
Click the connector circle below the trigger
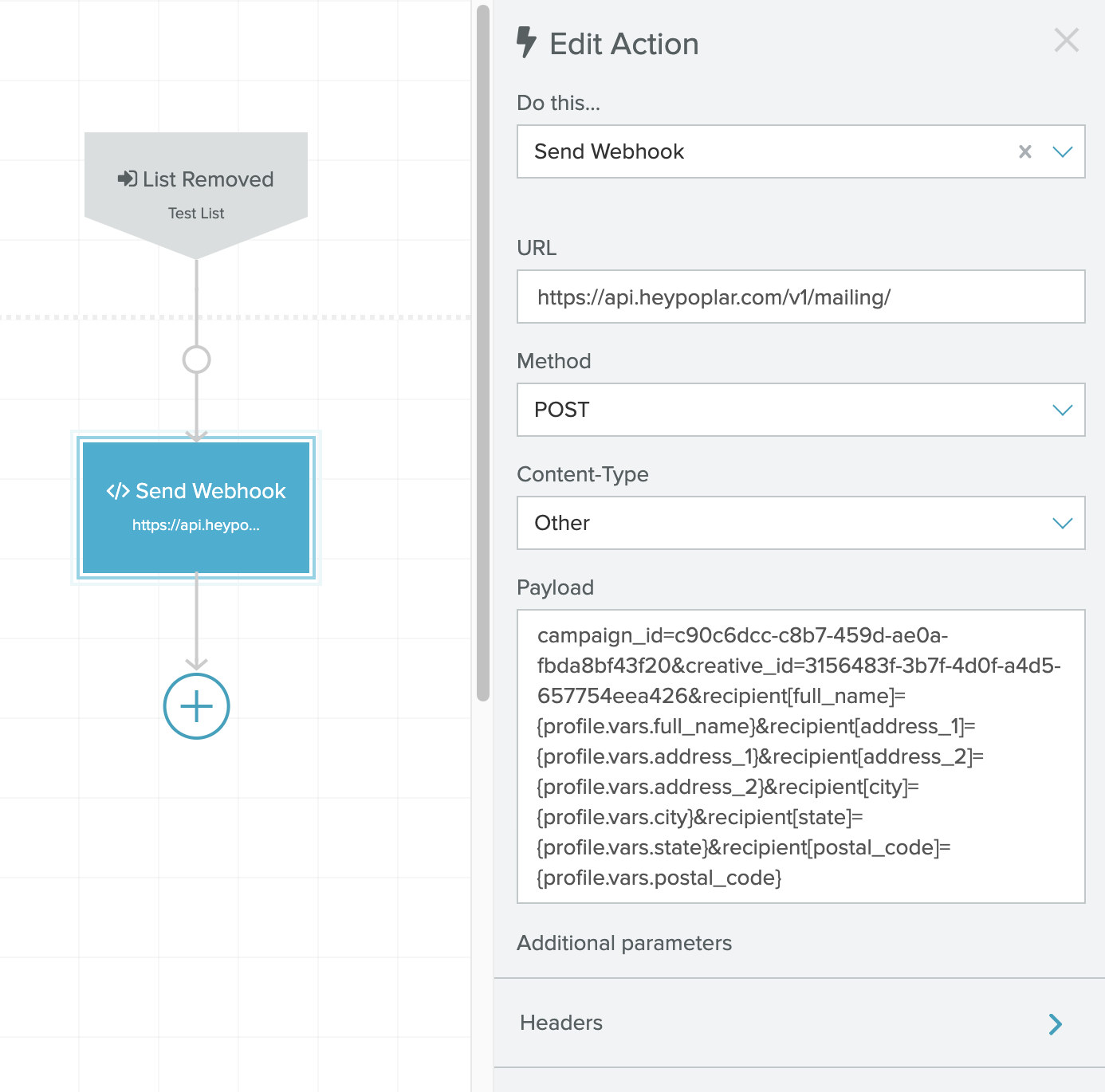point(196,359)
